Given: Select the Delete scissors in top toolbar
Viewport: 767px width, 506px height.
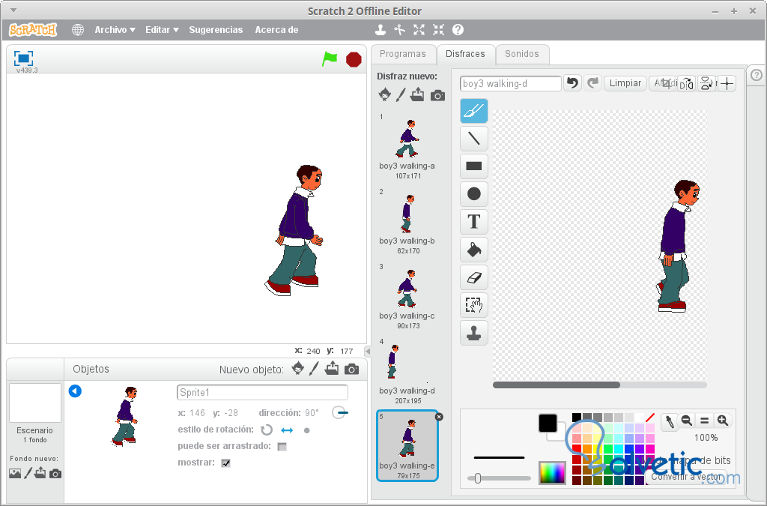Looking at the screenshot, I should [400, 30].
